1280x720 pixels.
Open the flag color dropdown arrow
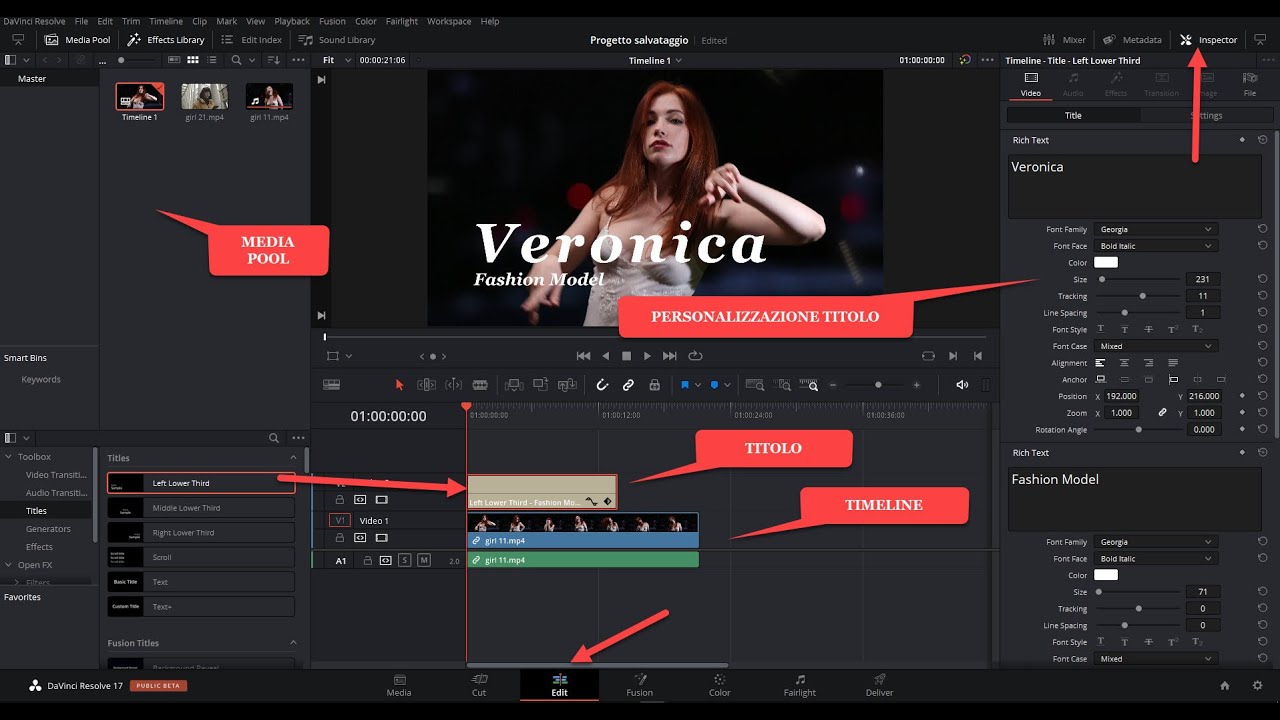click(698, 385)
